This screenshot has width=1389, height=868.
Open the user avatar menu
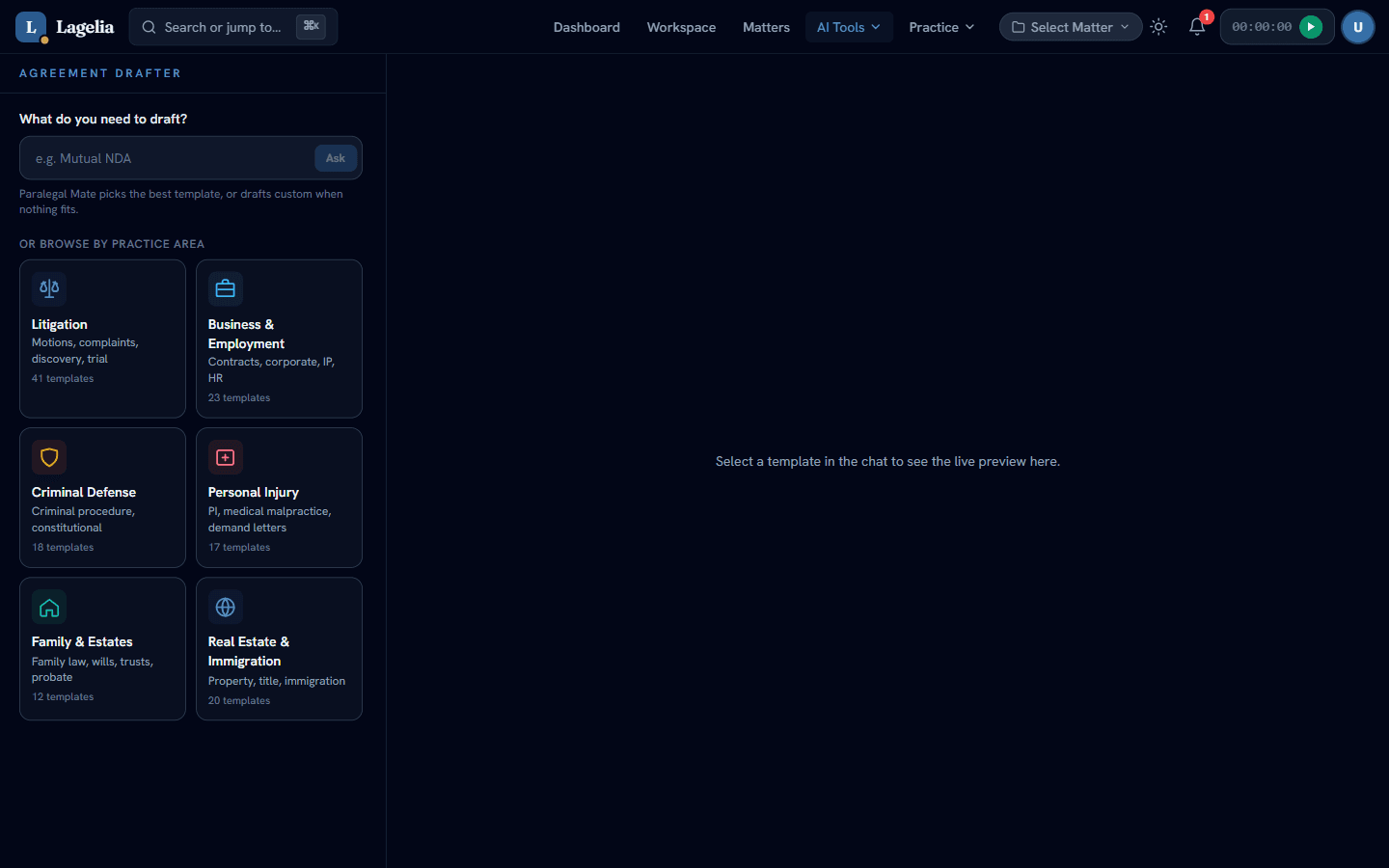pos(1357,27)
